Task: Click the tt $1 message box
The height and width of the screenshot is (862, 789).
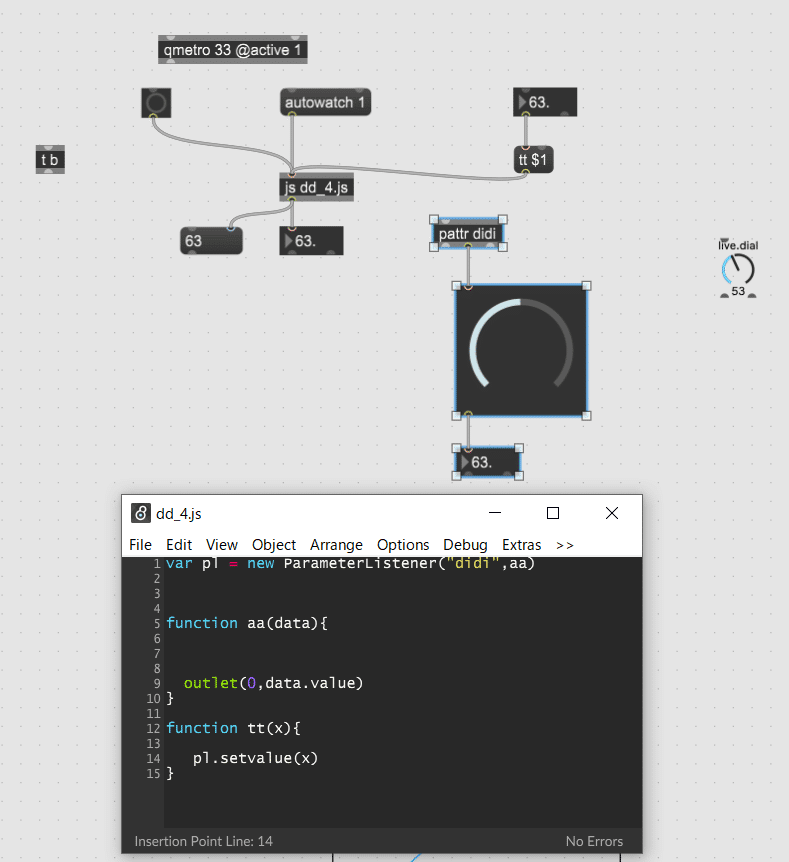Action: pyautogui.click(x=533, y=159)
